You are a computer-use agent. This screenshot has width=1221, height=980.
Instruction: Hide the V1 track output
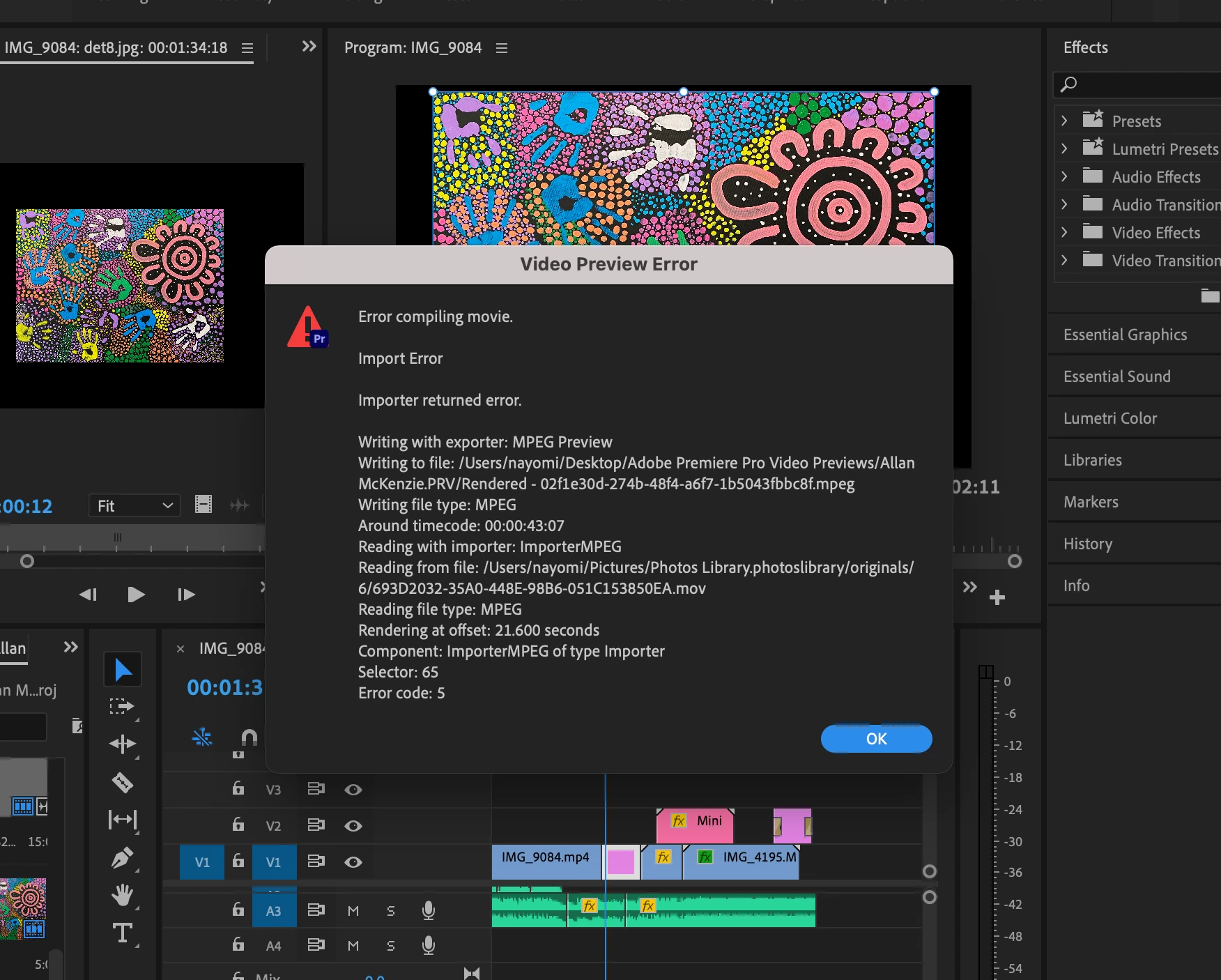click(353, 862)
